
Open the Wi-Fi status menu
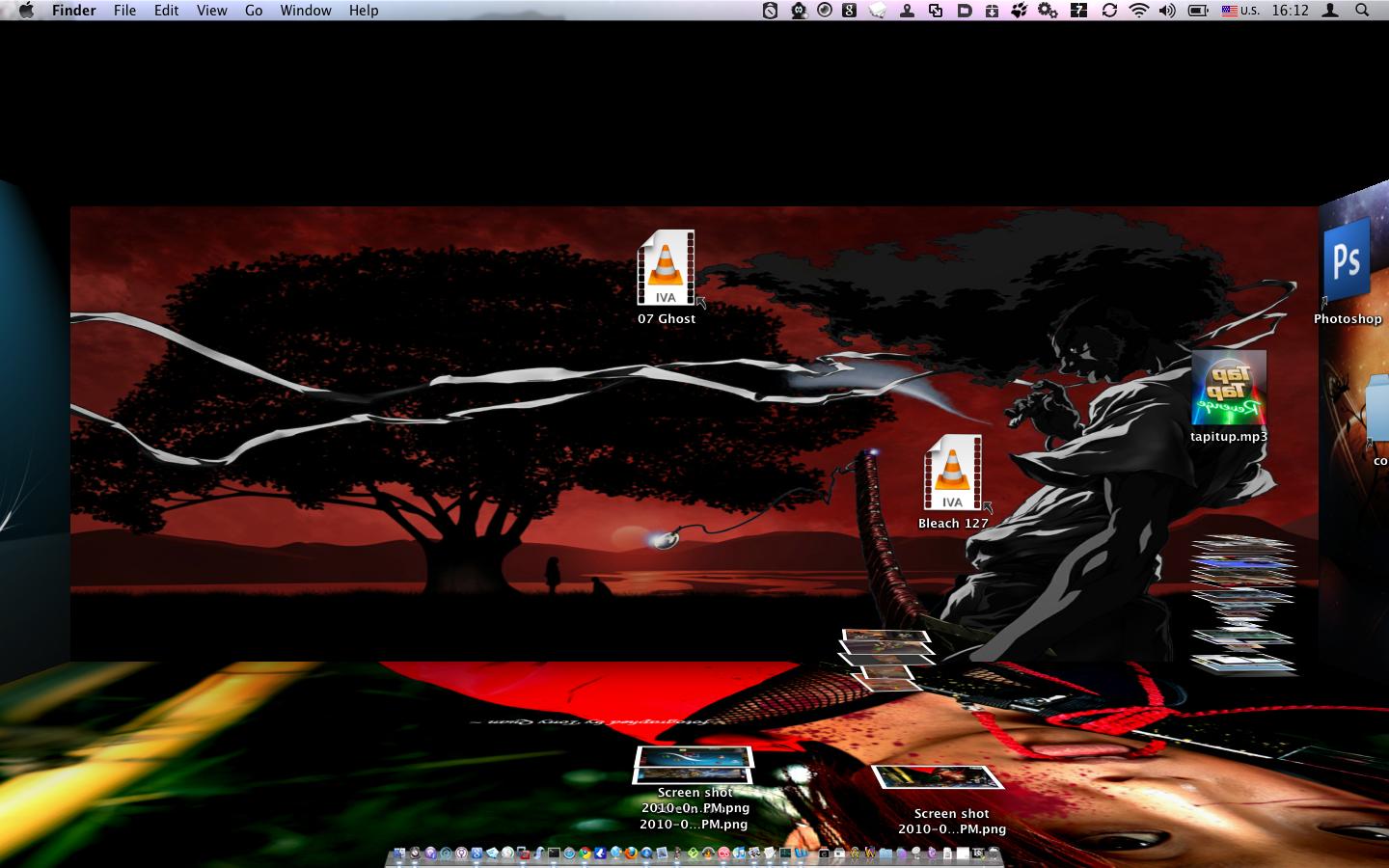pos(1139,11)
